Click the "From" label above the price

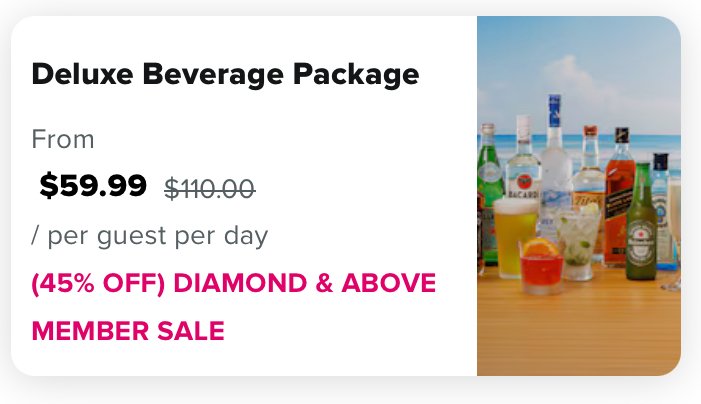point(63,139)
